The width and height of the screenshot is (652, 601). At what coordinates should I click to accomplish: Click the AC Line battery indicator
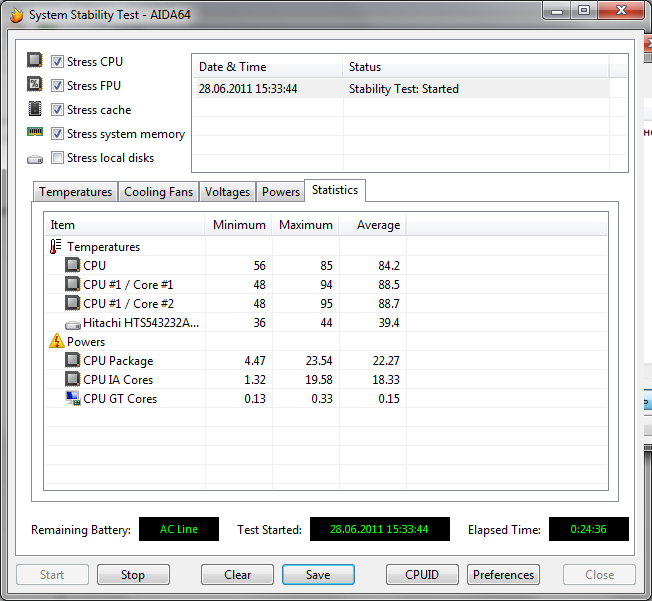pos(179,529)
